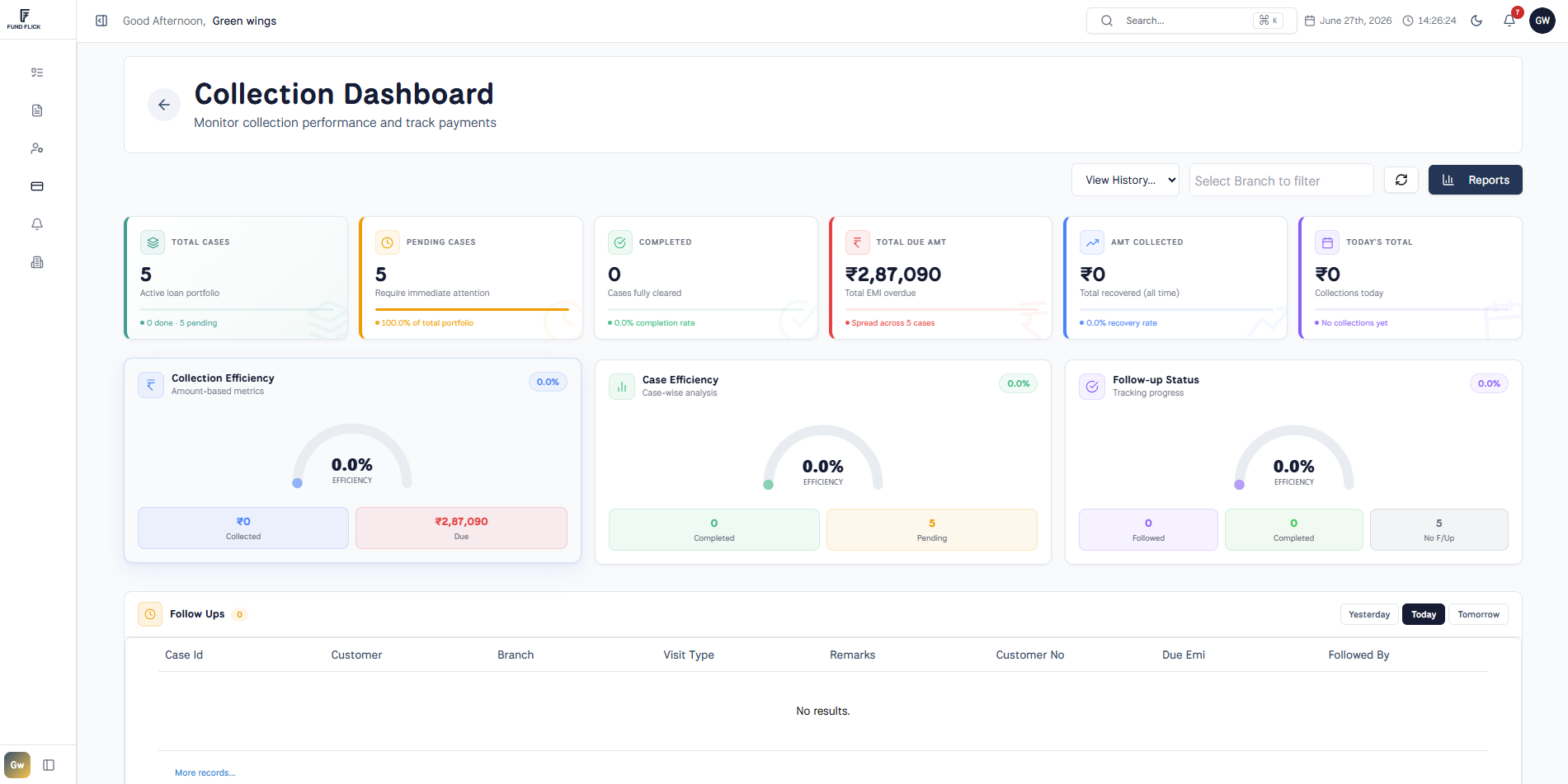Click the Total Due Amt rupee icon

(857, 242)
